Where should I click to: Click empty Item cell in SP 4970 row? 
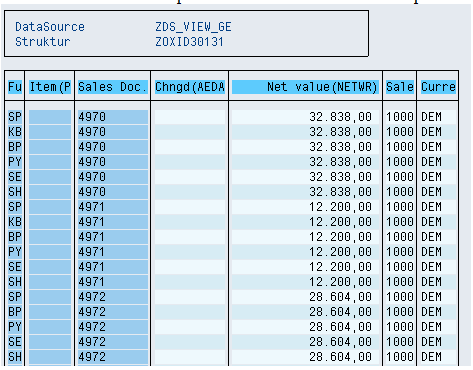tap(50, 117)
